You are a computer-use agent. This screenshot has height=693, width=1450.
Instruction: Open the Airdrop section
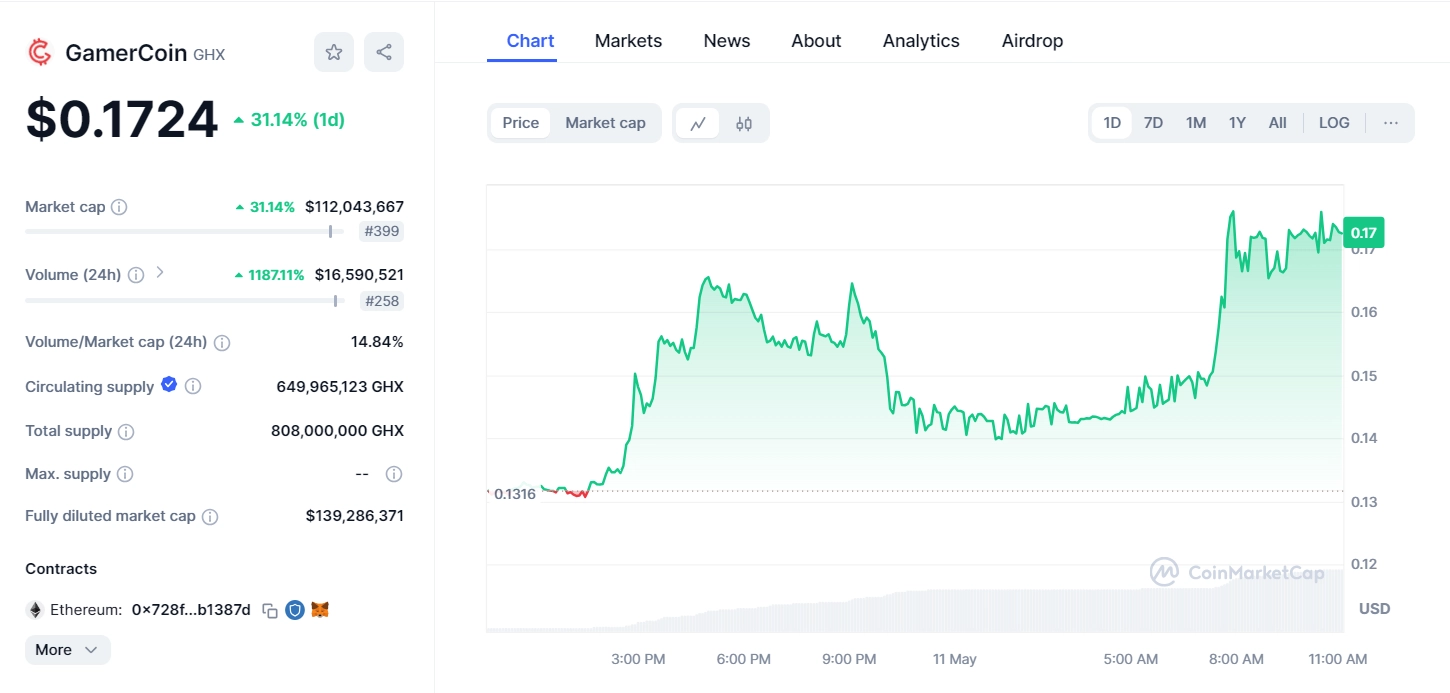(1032, 40)
